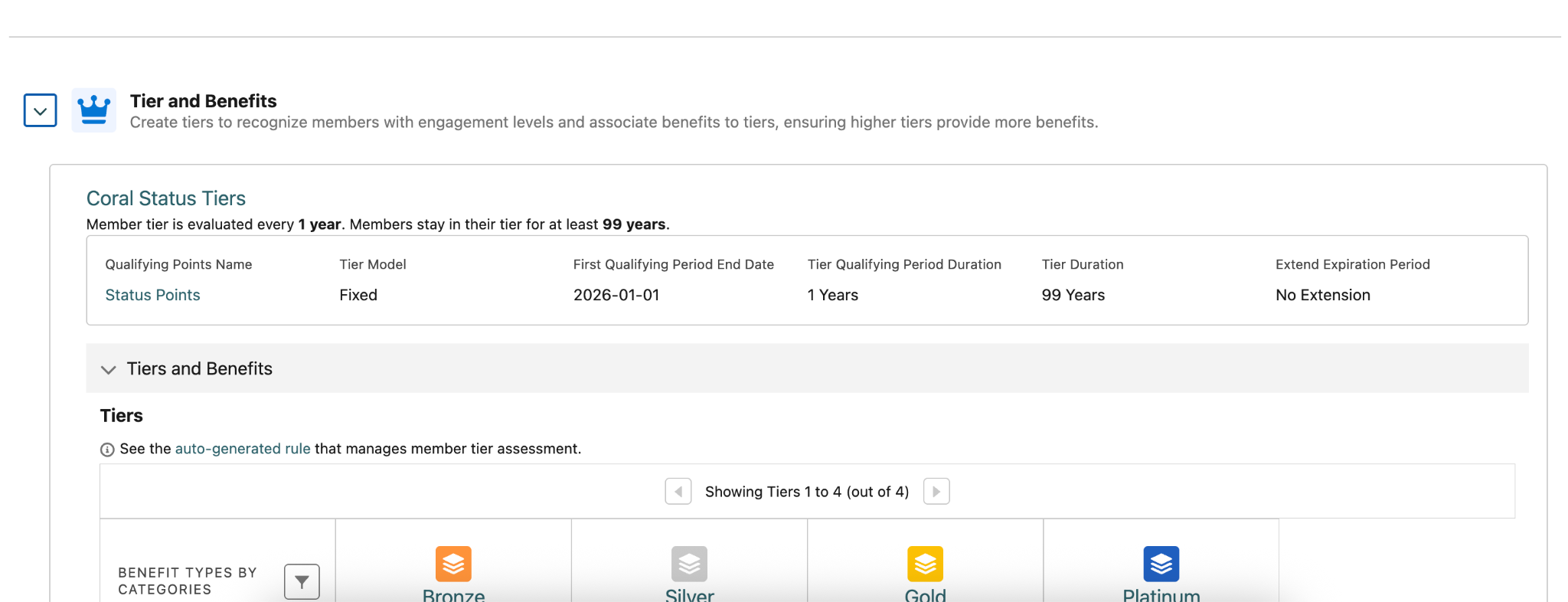Open the Silver tier name link

coord(689,594)
